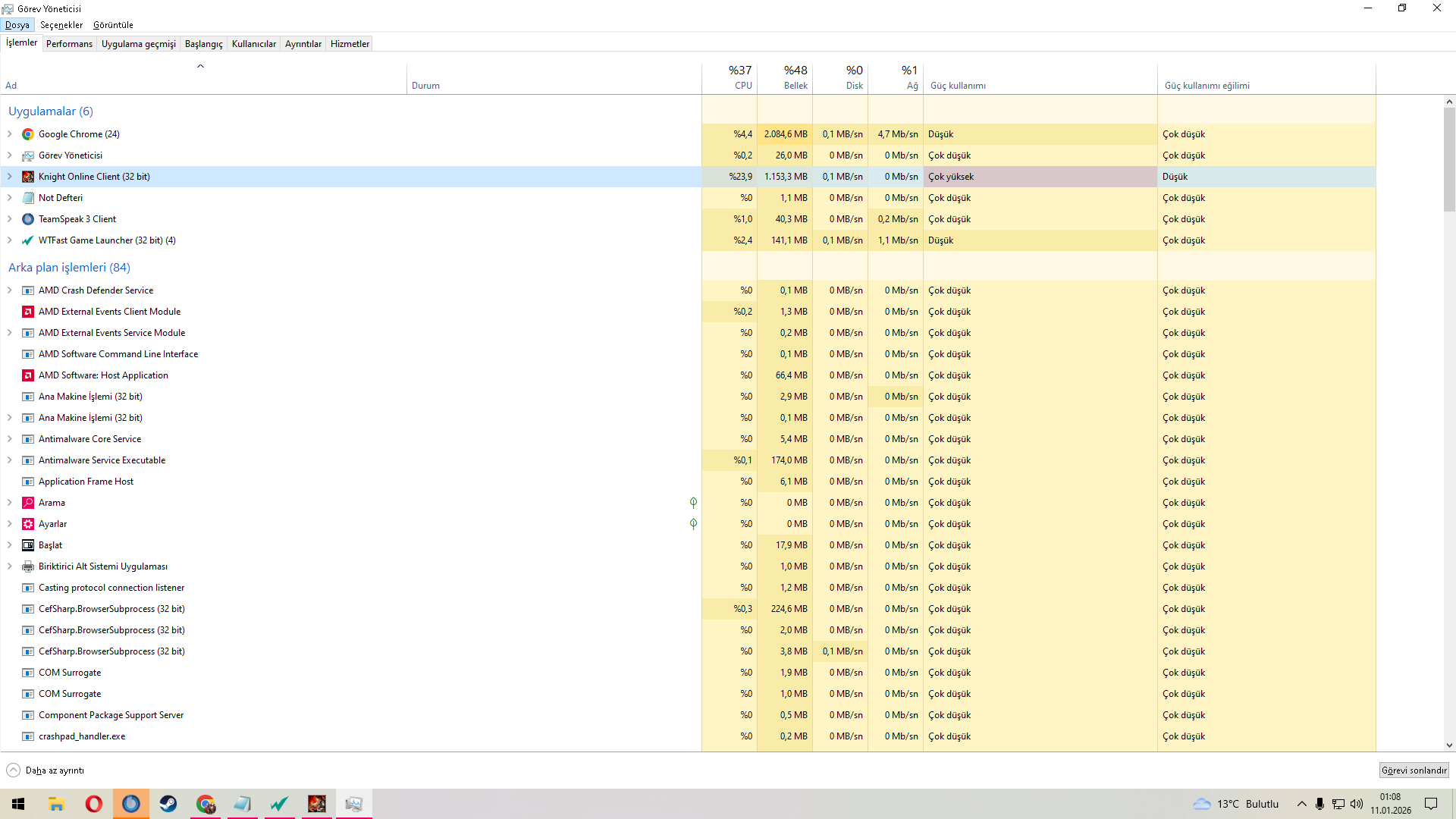Click the Görevi sonlandır button

point(1414,770)
